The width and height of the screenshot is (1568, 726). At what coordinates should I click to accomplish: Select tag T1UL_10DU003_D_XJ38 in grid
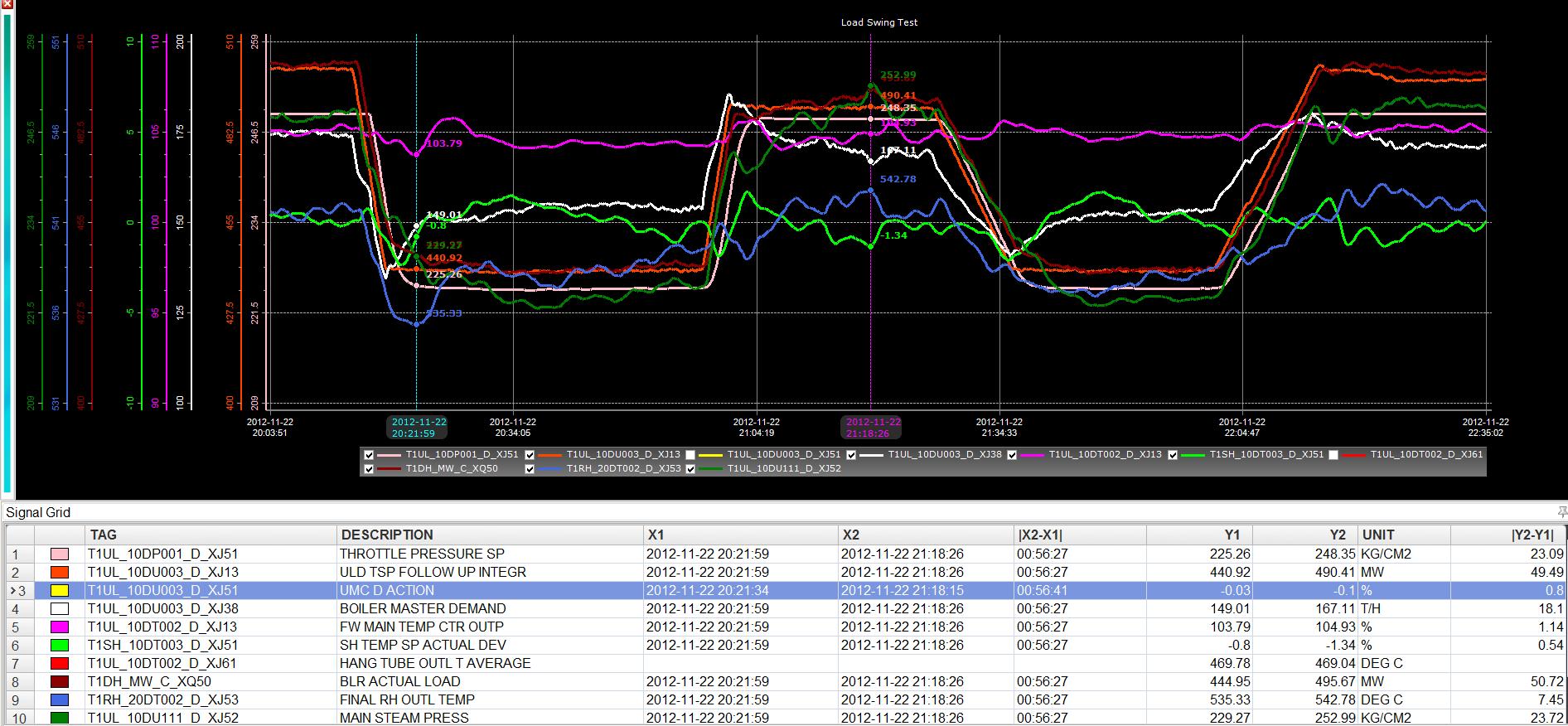click(x=163, y=608)
